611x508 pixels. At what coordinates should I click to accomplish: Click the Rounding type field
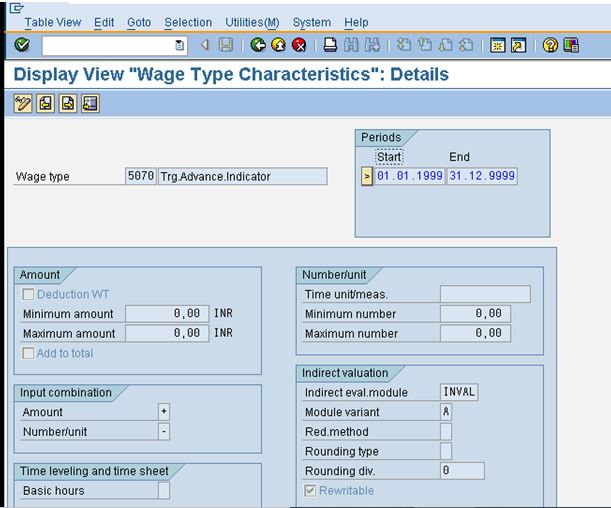point(446,451)
